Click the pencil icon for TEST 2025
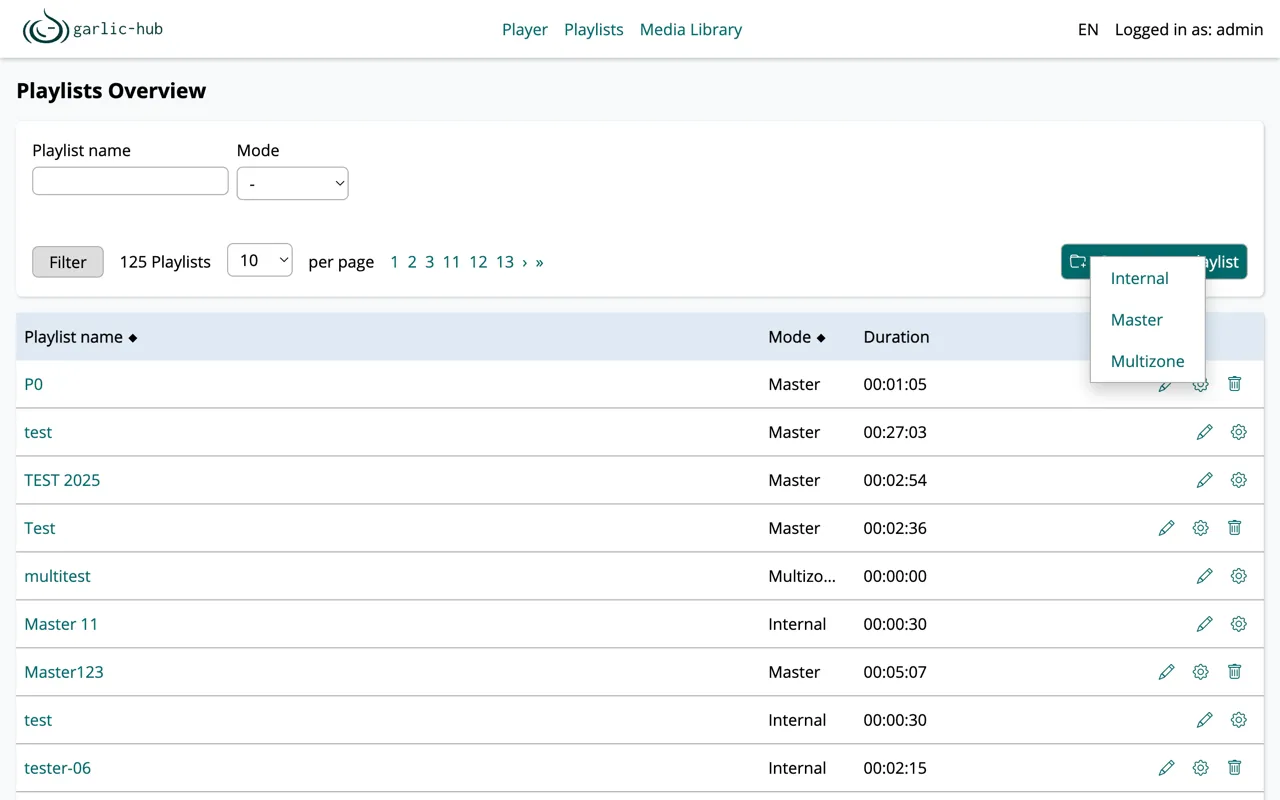The height and width of the screenshot is (800, 1280). click(x=1204, y=480)
